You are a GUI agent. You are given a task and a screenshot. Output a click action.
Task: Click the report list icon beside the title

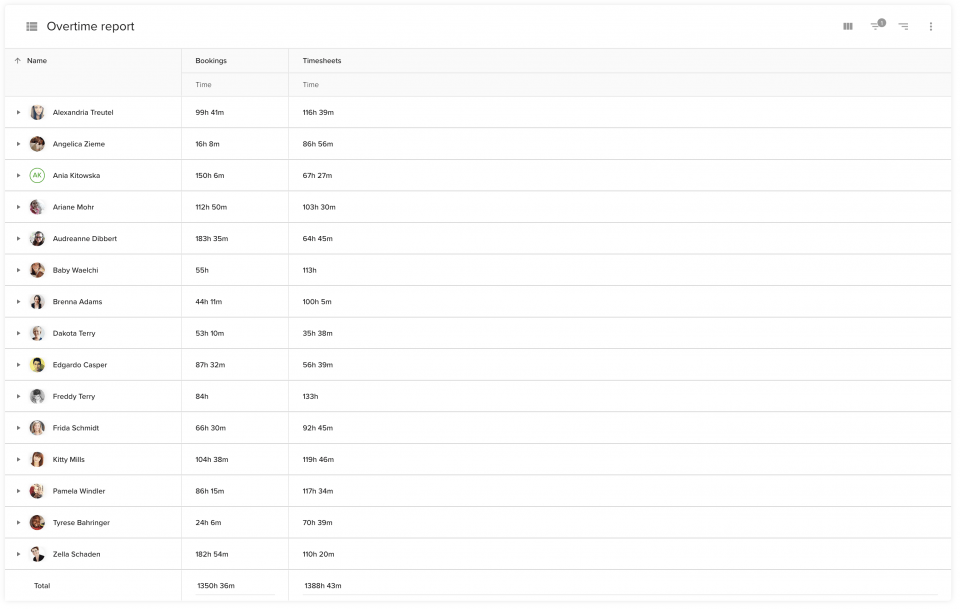point(32,26)
